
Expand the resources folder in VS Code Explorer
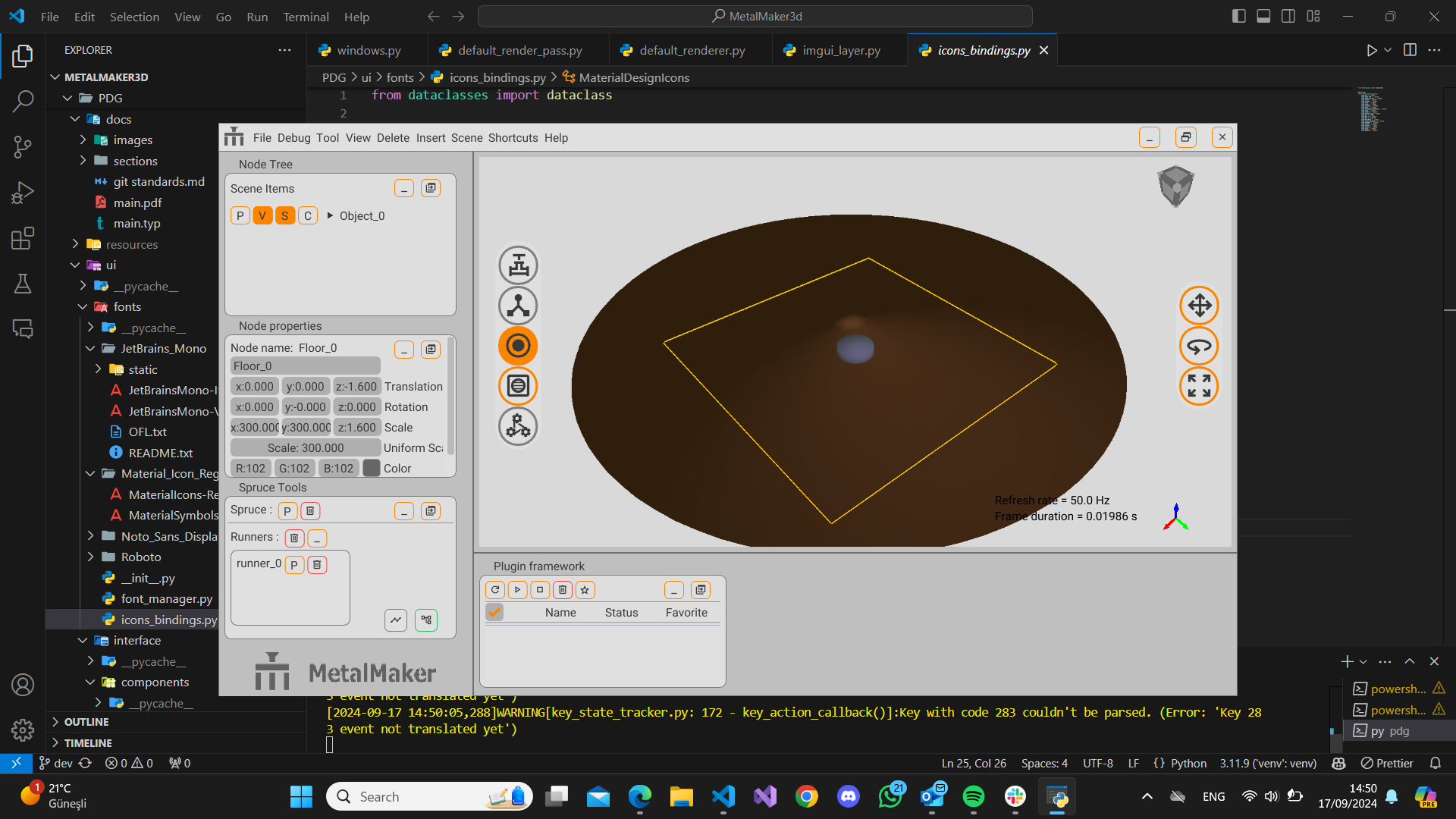[75, 244]
